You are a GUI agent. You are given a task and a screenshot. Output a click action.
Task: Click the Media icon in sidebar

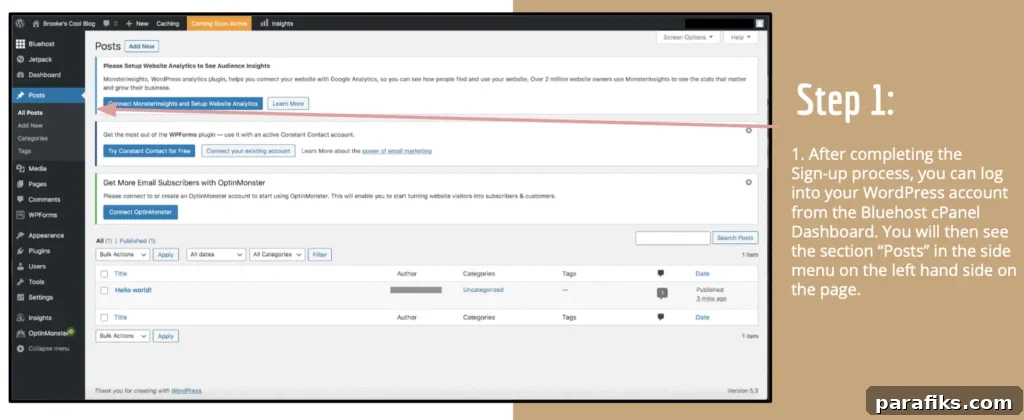[x=21, y=169]
